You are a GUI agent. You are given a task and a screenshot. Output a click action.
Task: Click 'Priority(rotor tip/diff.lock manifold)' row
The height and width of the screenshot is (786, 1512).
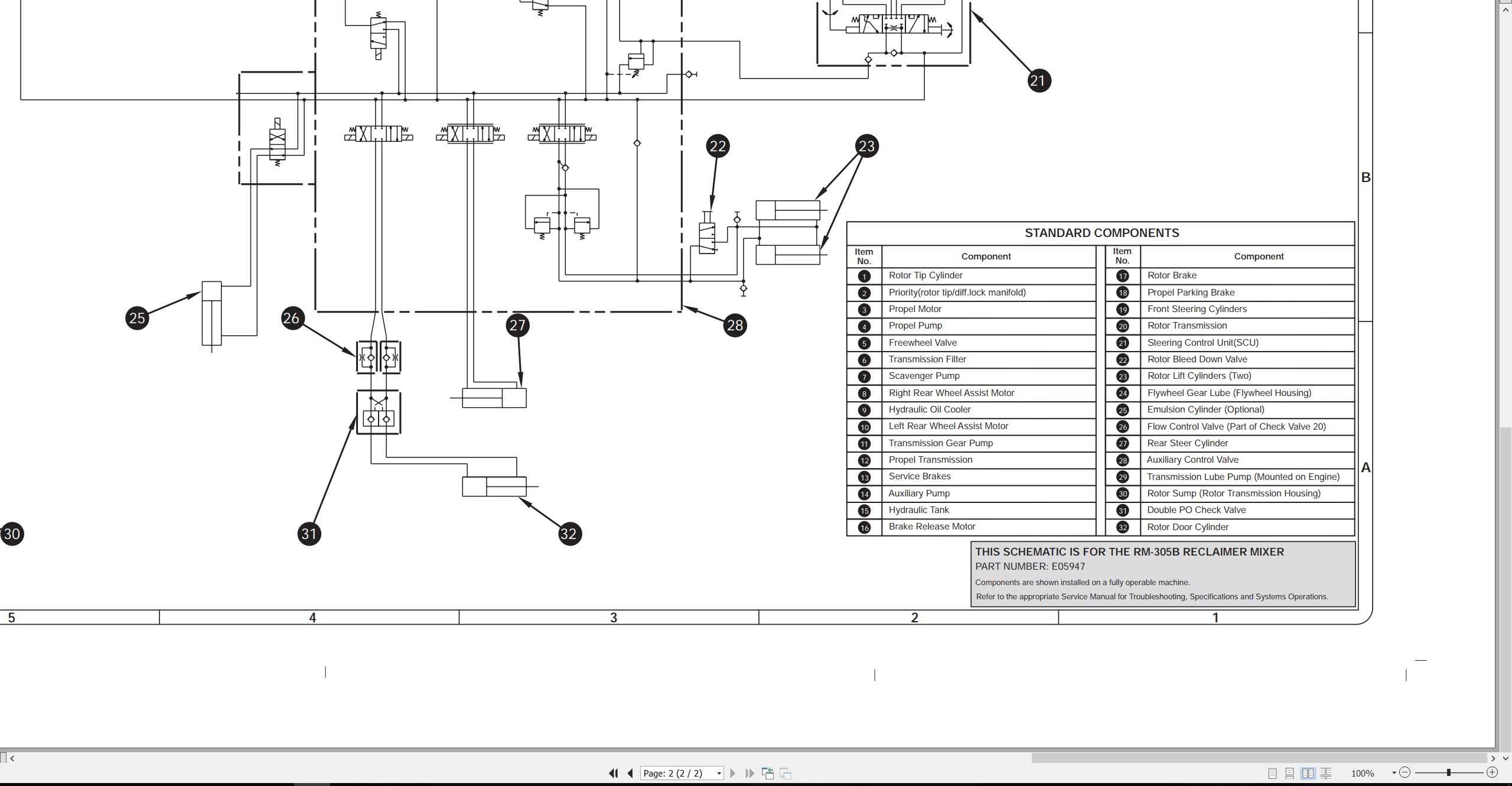tap(957, 293)
